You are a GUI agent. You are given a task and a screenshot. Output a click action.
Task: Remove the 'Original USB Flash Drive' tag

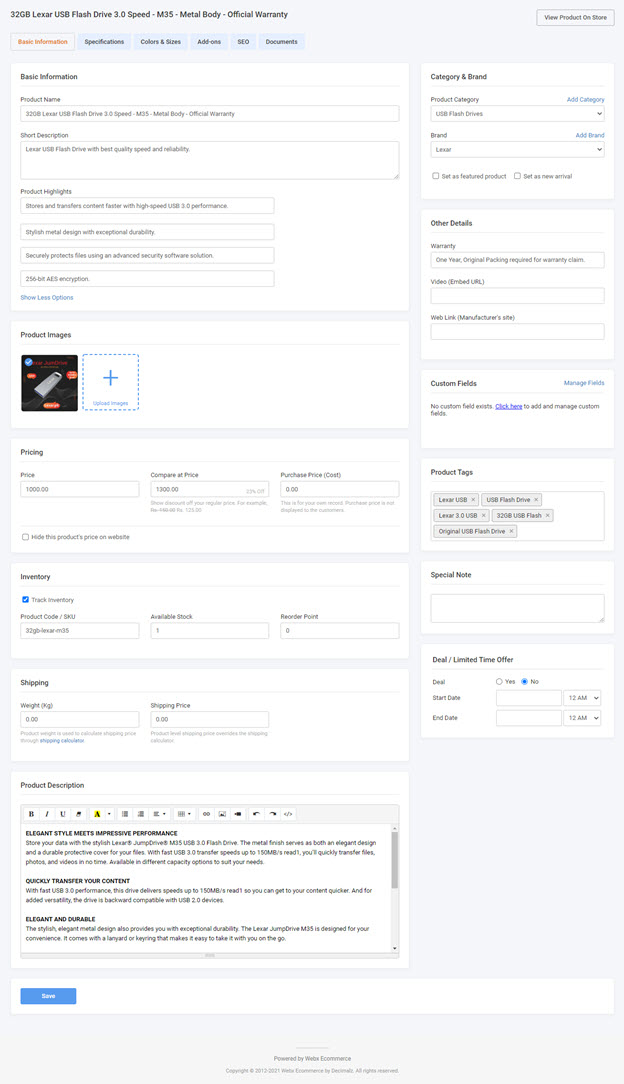pos(511,532)
